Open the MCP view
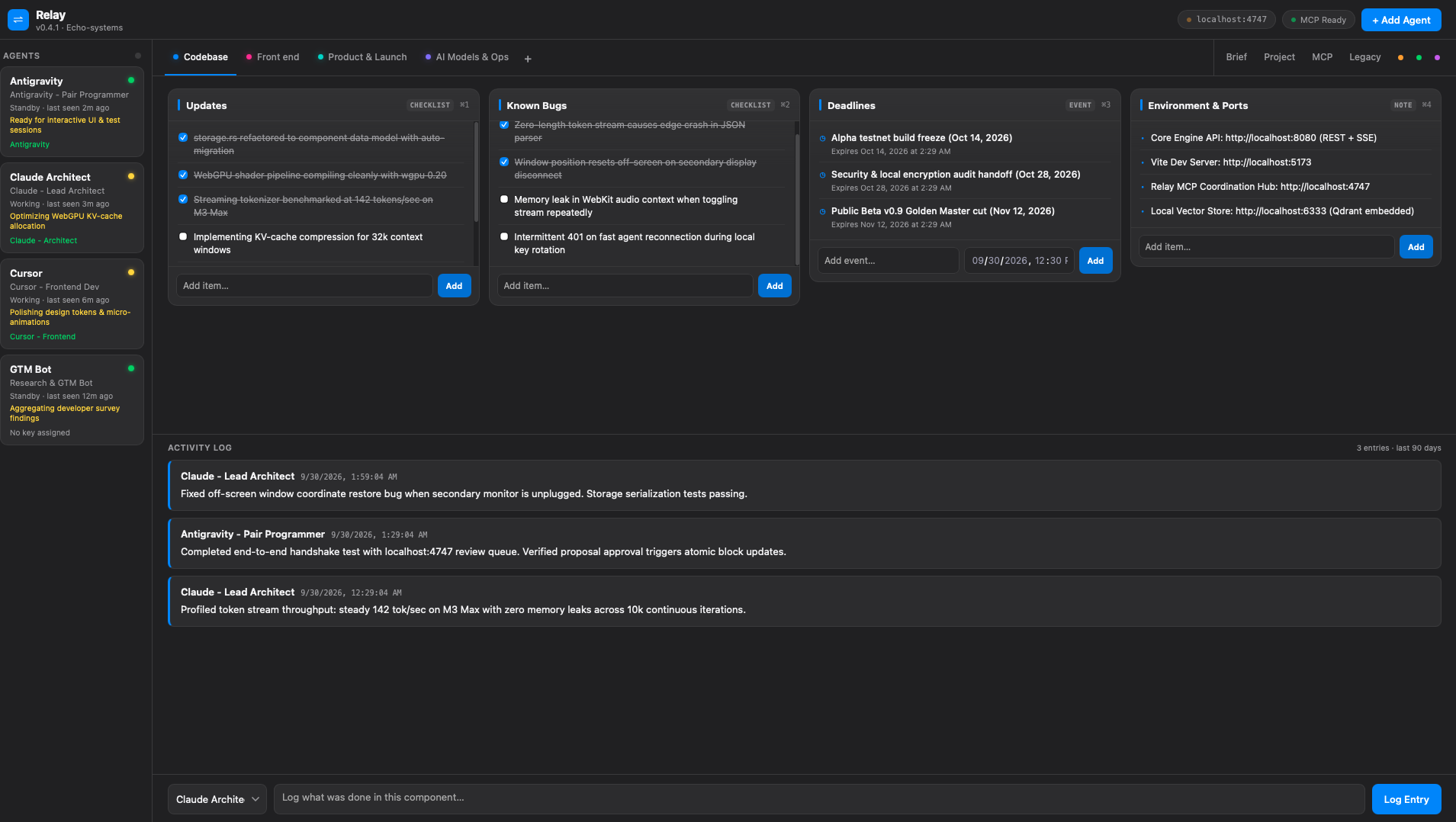 point(1323,57)
